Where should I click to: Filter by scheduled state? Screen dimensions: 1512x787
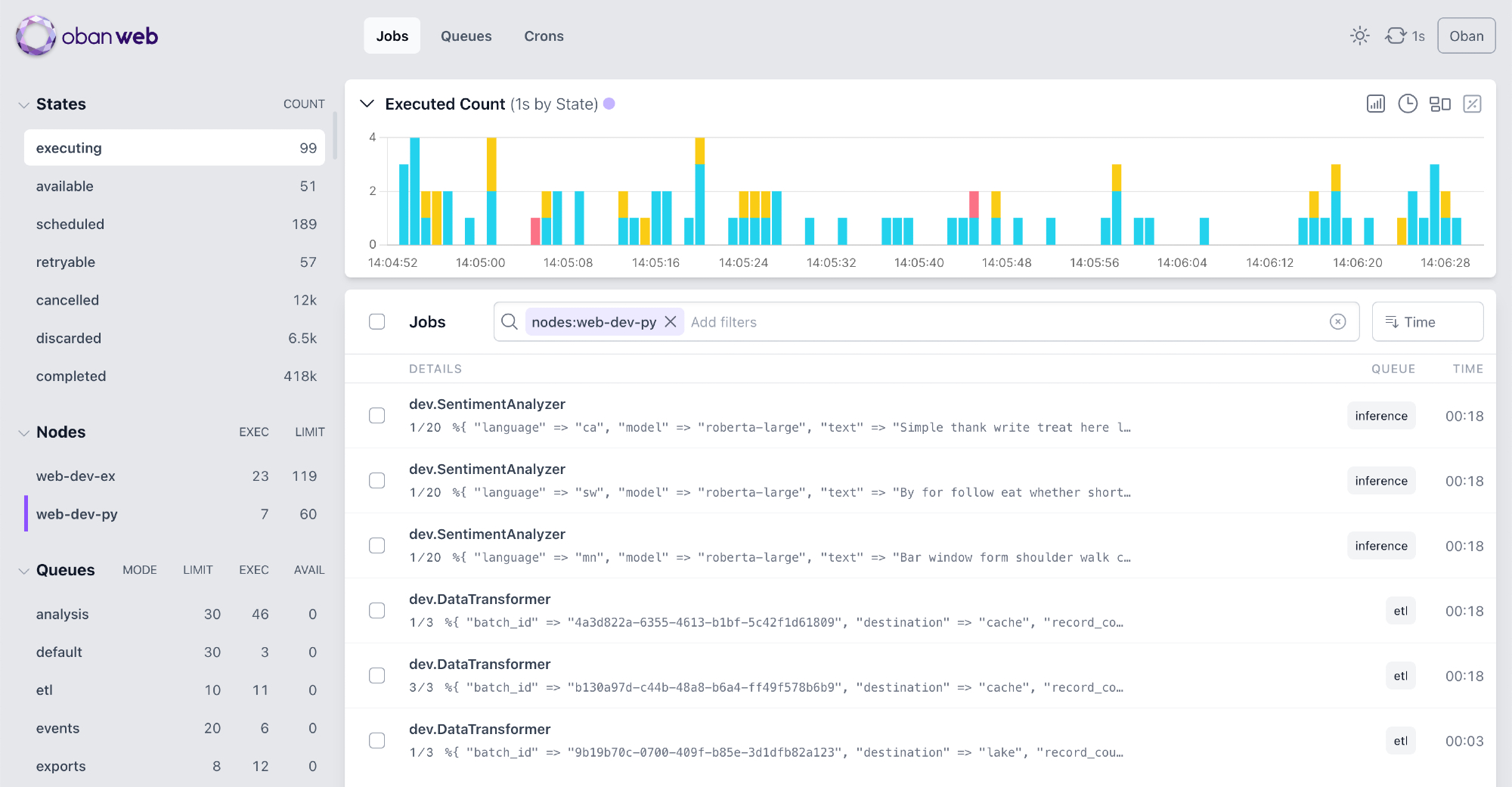pos(70,225)
